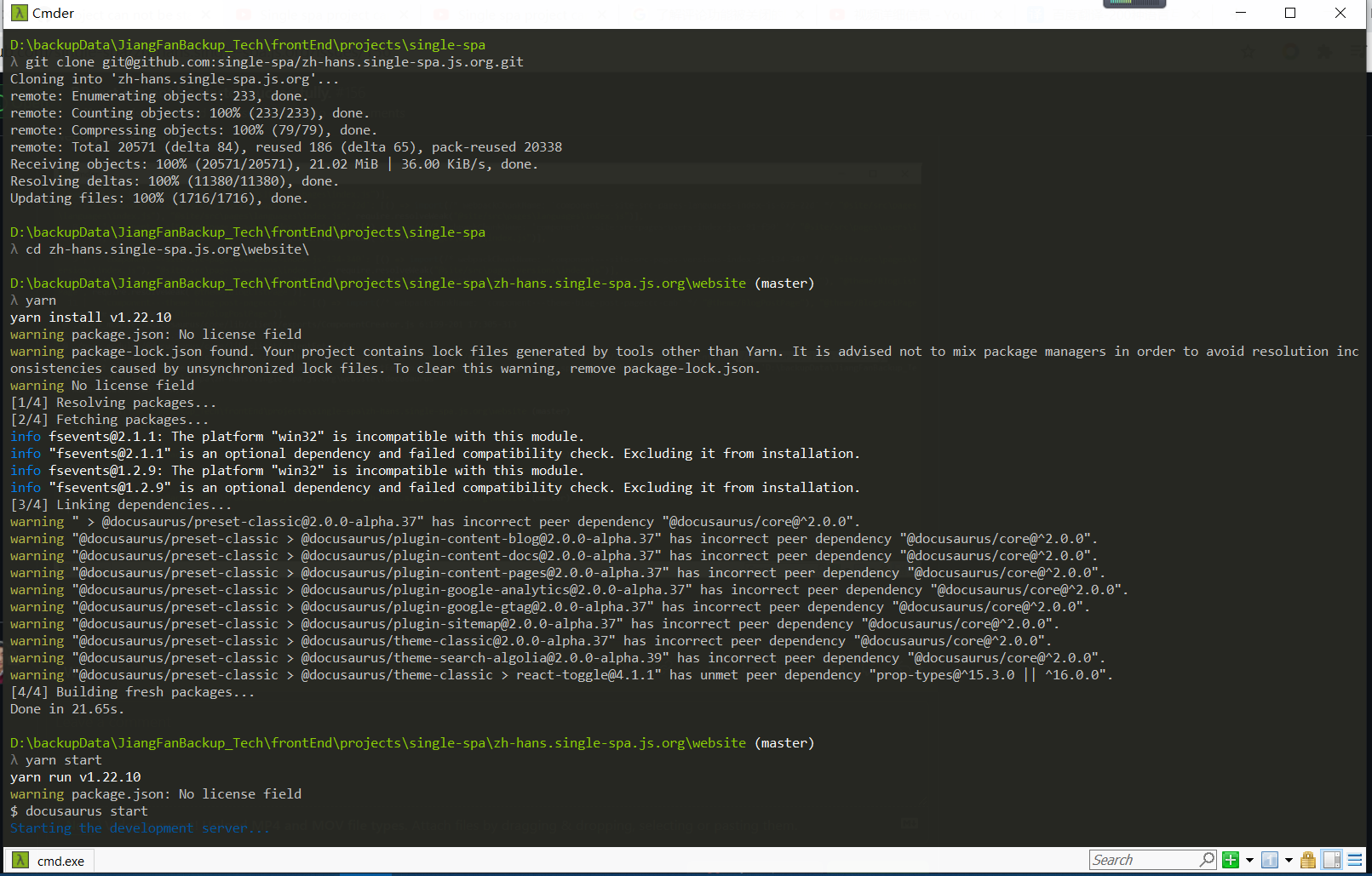The image size is (1372, 876).
Task: Click the magnifier search icon
Action: 1208,860
